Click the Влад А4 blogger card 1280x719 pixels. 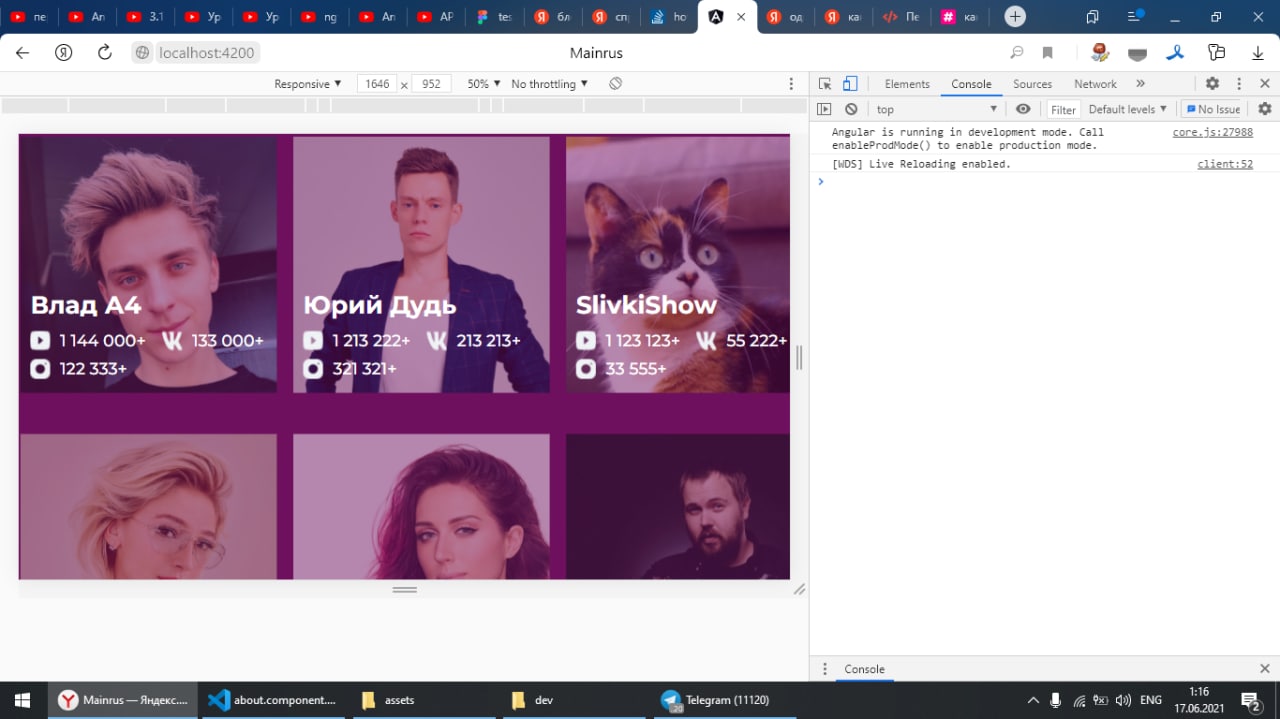[148, 264]
